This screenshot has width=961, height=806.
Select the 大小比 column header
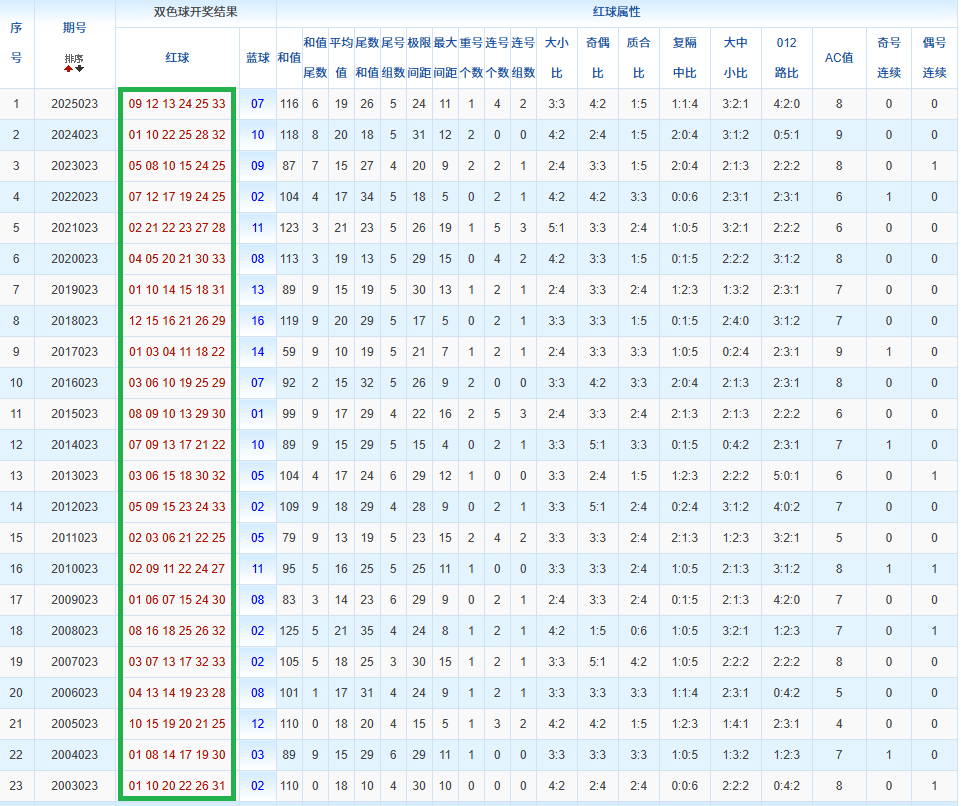point(557,58)
